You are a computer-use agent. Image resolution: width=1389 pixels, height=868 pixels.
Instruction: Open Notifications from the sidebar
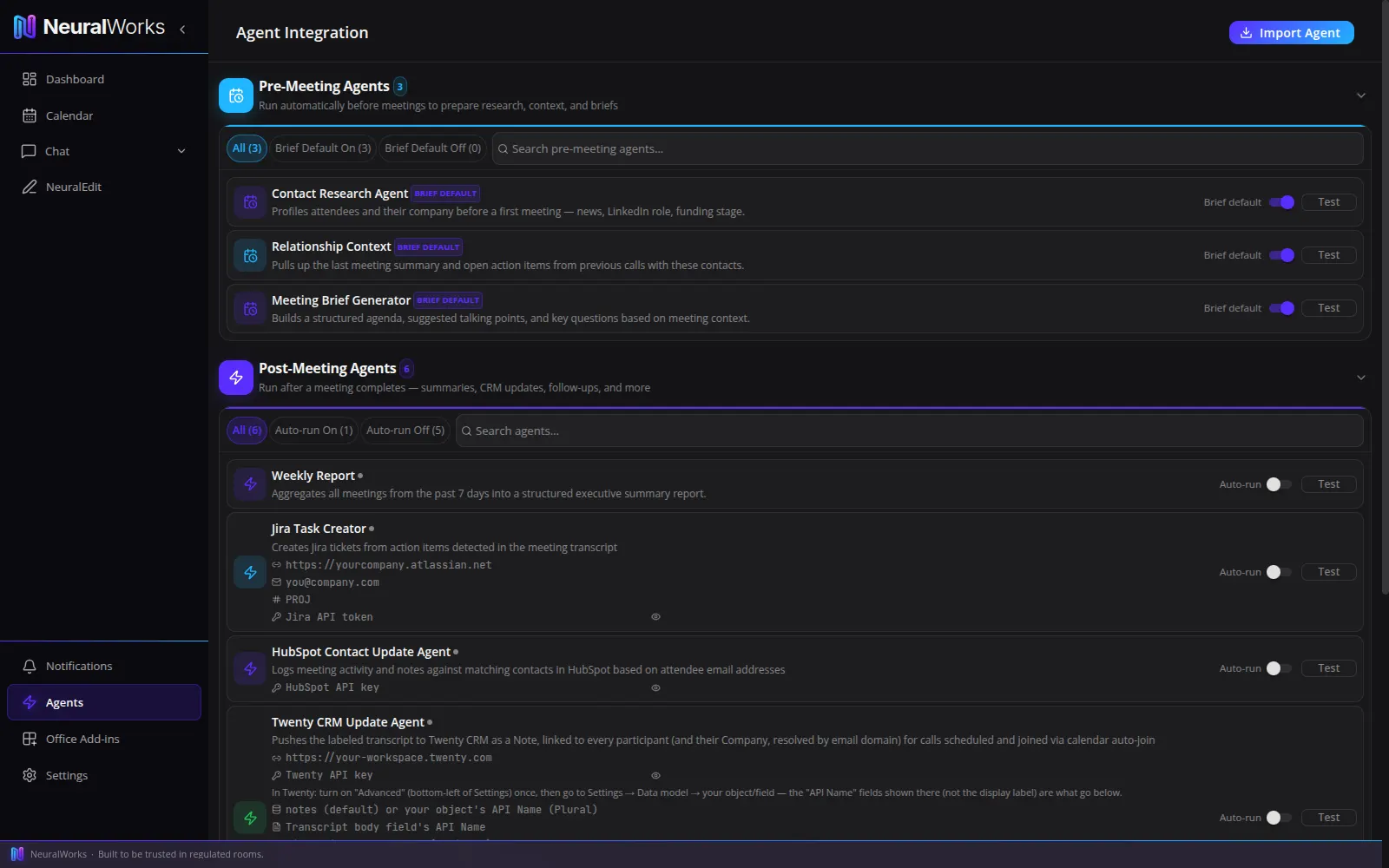[104, 666]
